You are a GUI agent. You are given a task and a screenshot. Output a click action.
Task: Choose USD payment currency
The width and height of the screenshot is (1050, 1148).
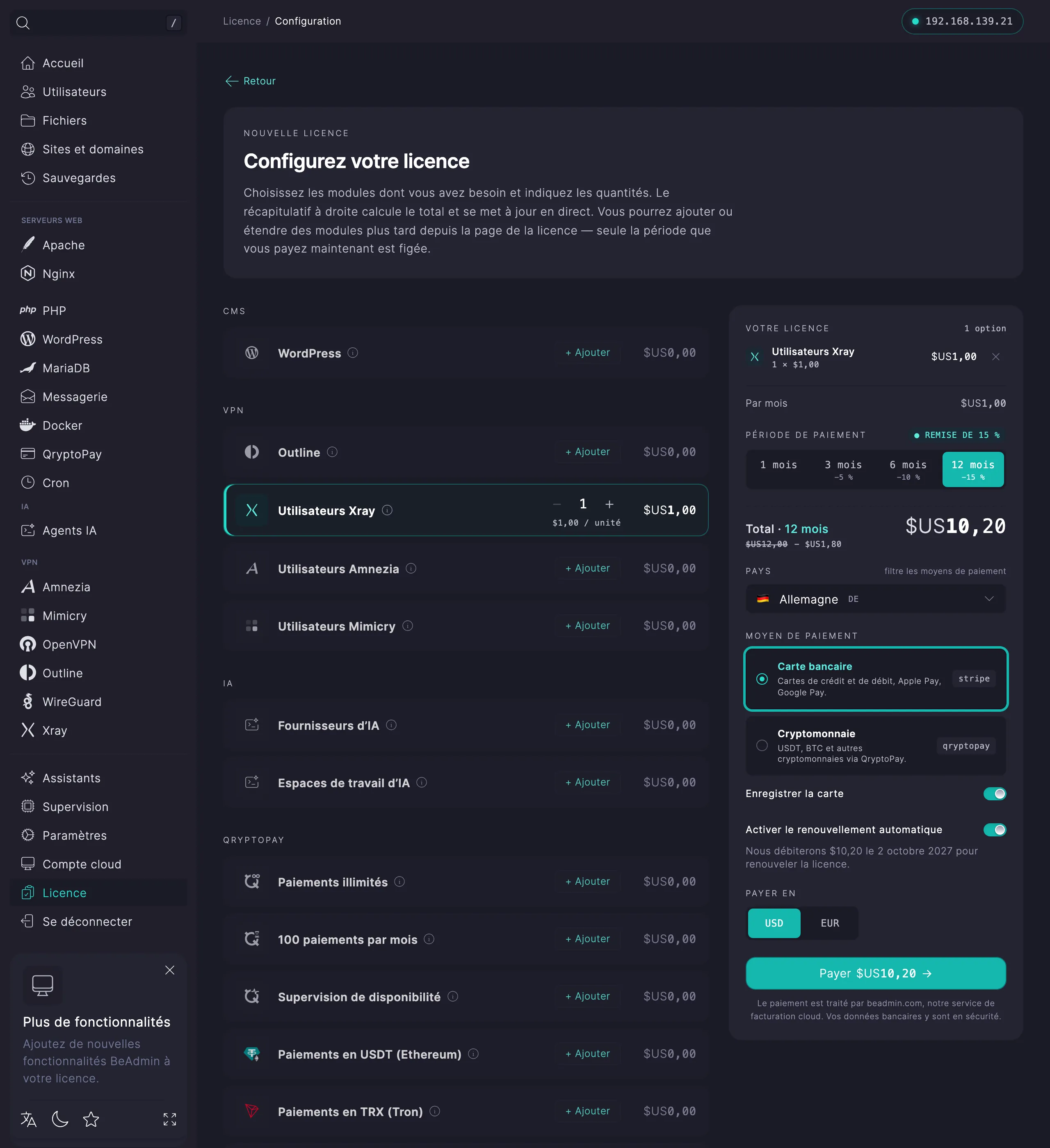774,923
